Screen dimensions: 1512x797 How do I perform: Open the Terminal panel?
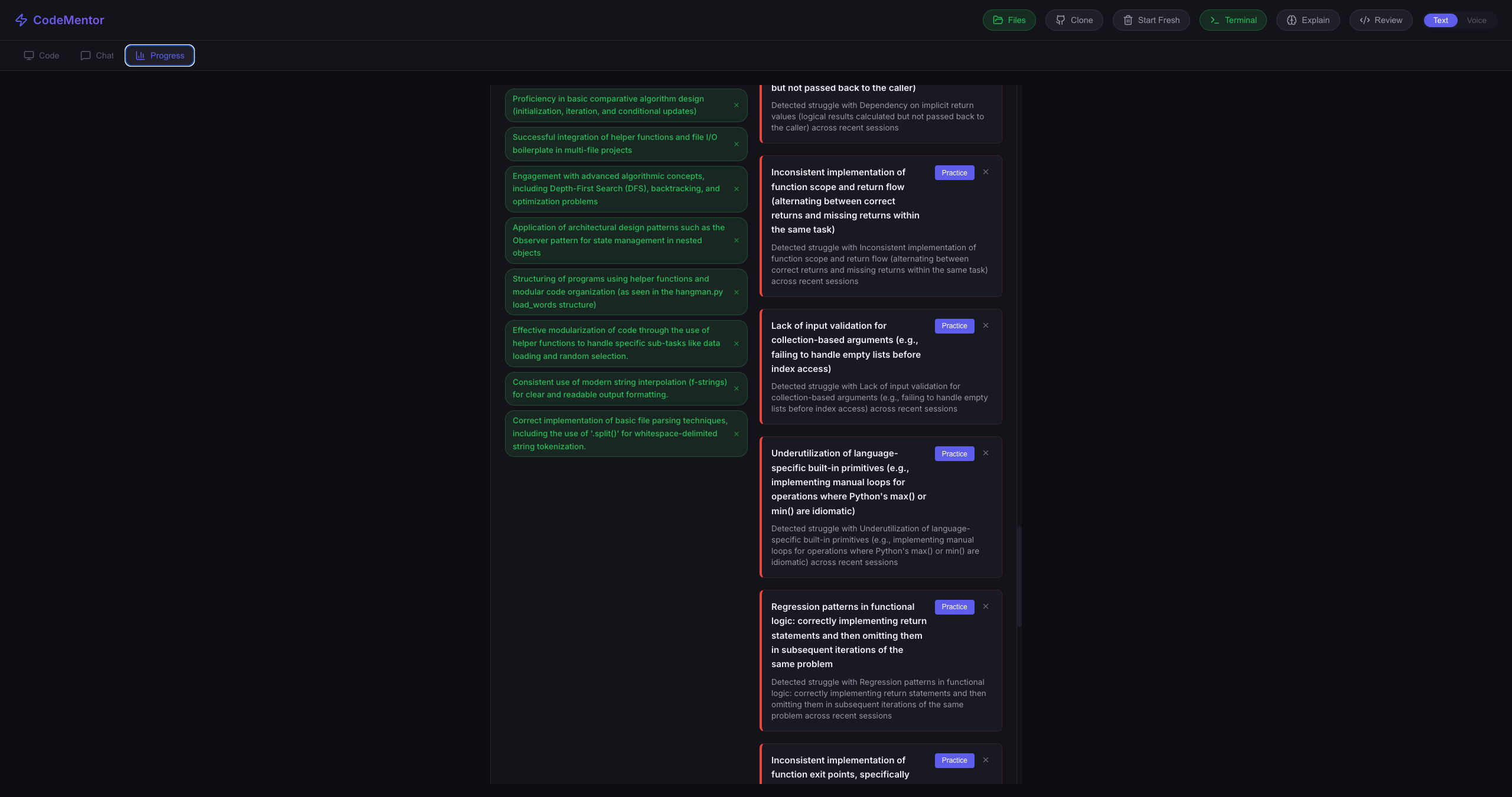[x=1233, y=20]
